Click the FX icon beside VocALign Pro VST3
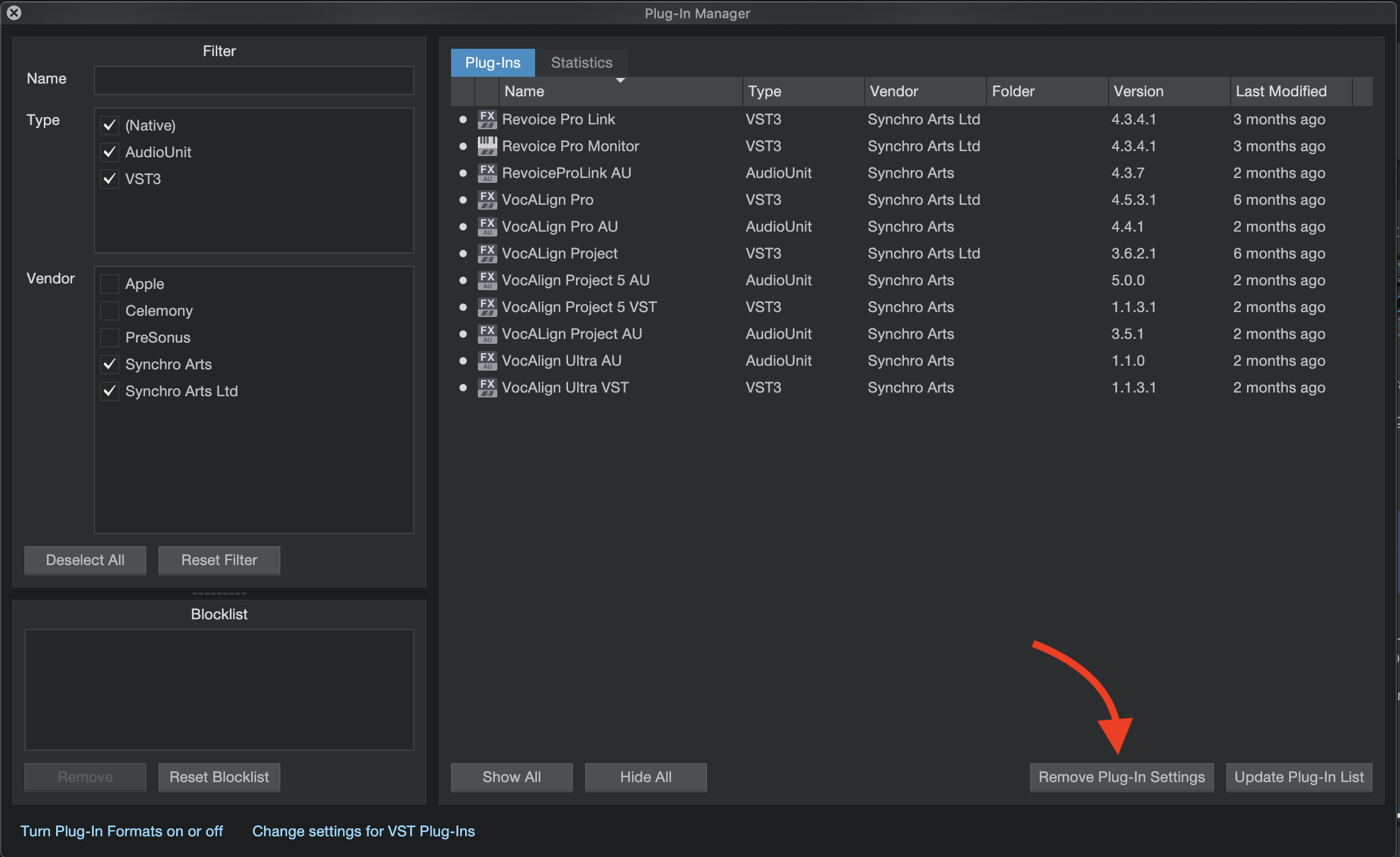 tap(487, 200)
